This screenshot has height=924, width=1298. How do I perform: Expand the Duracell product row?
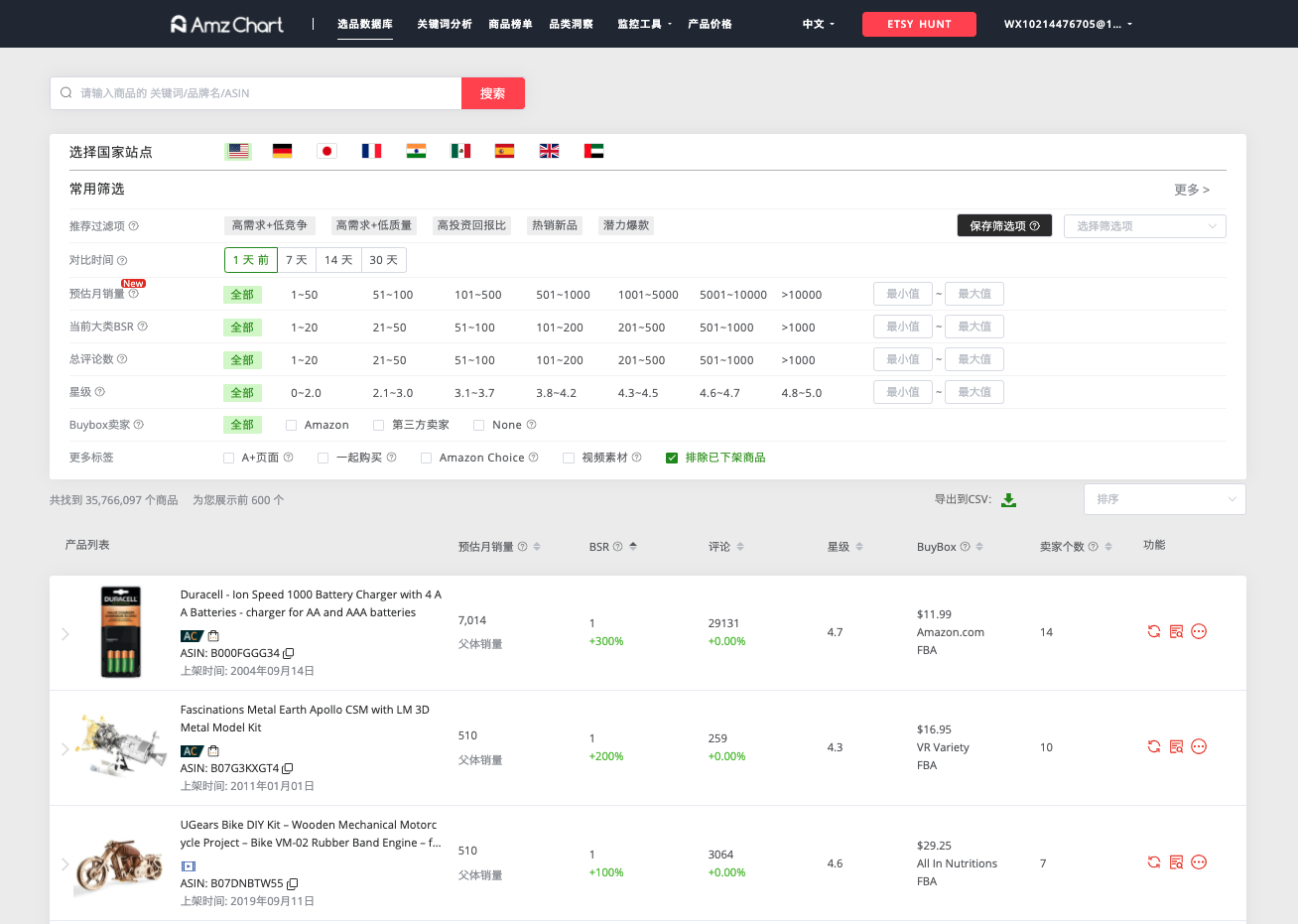tap(65, 633)
